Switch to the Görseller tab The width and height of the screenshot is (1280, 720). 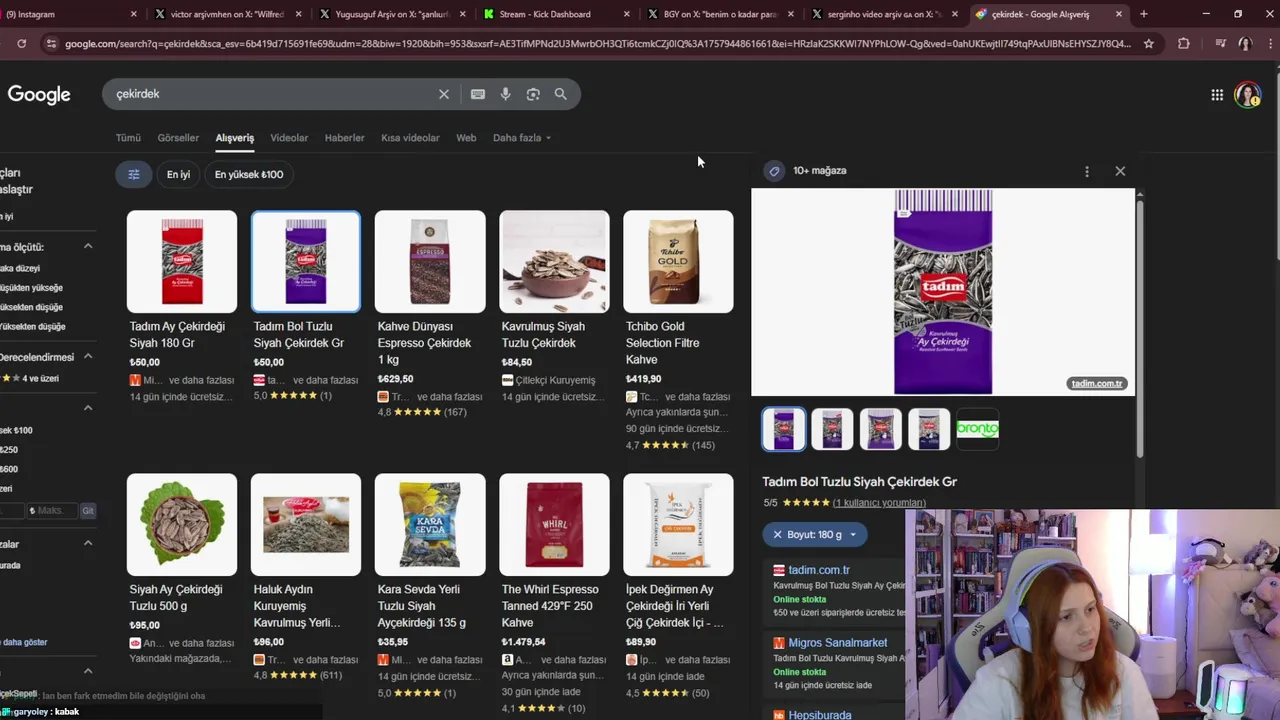(x=178, y=138)
